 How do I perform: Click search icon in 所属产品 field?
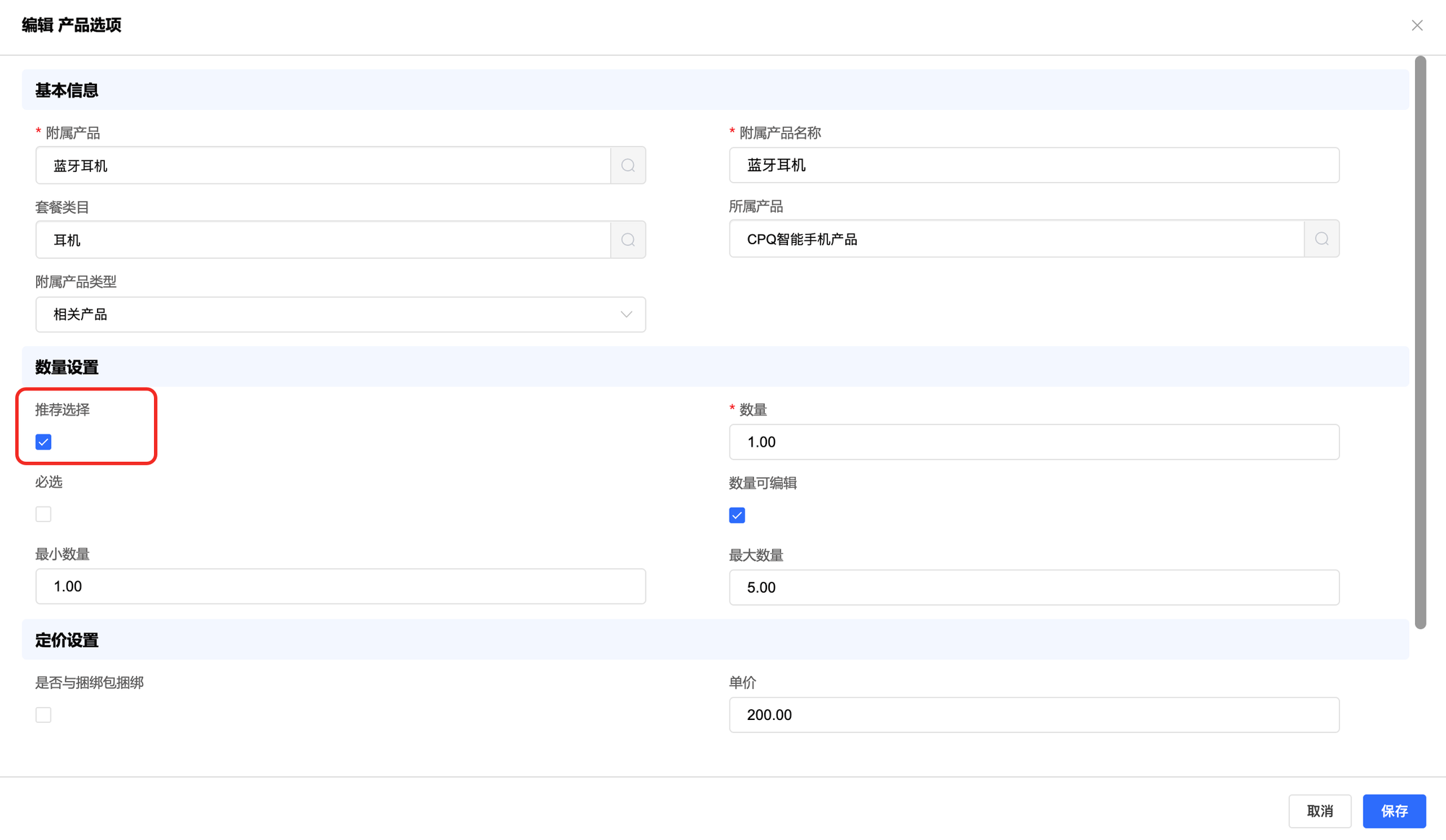coord(1321,239)
